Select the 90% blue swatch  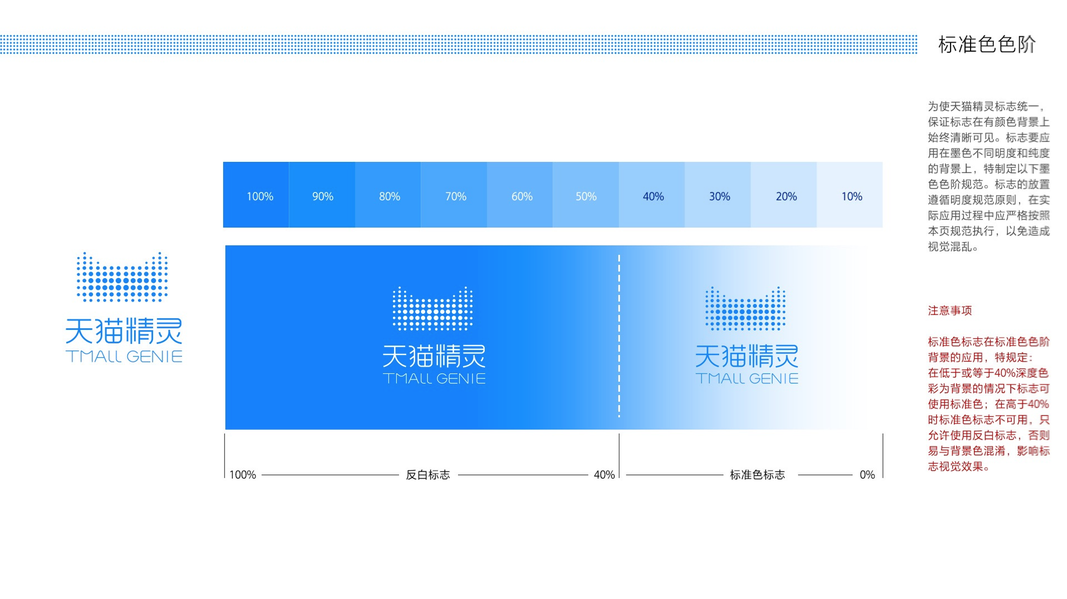(322, 195)
